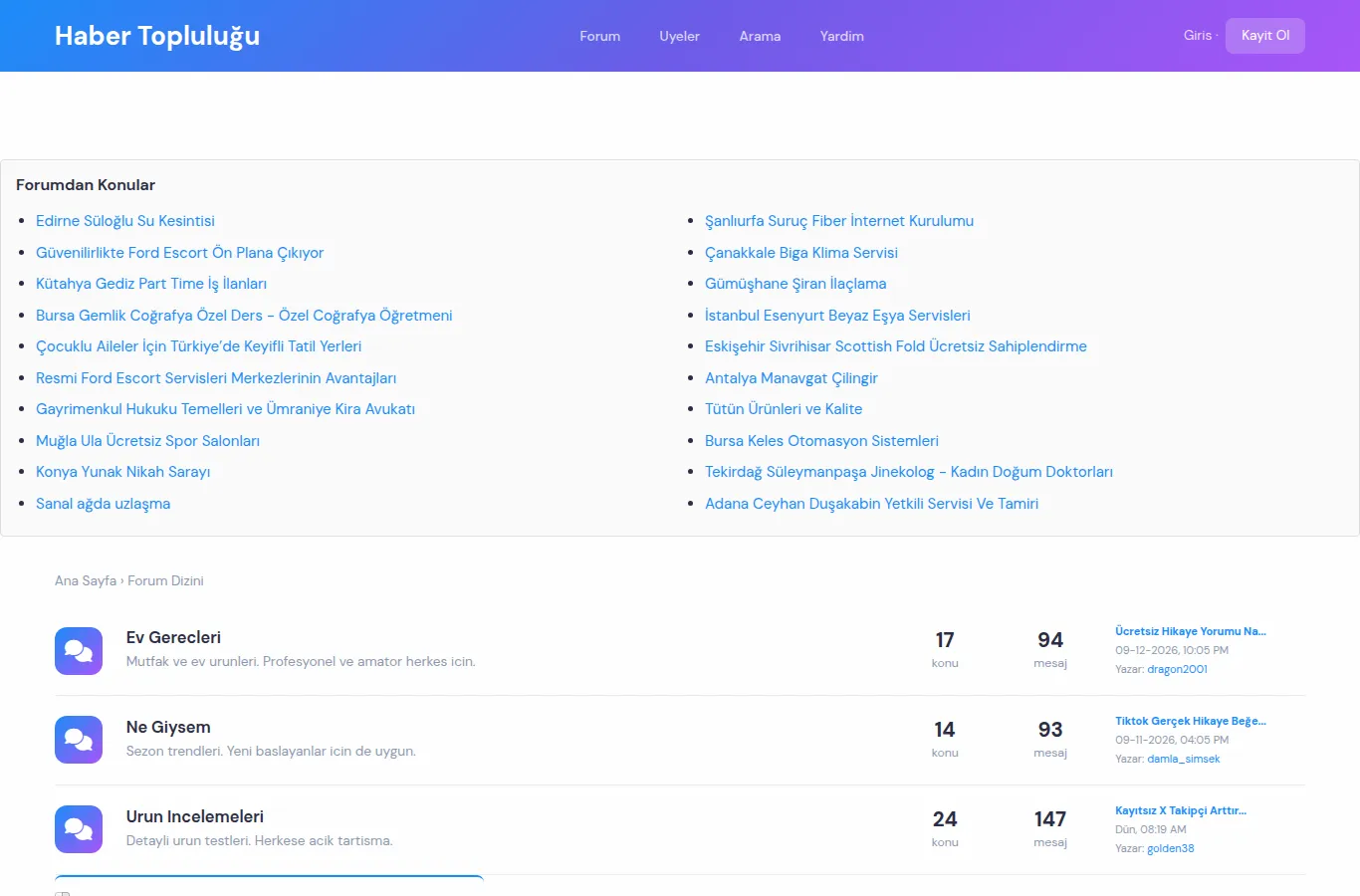Open the Ev Gerecleri forum title
The image size is (1360, 896).
pos(173,637)
